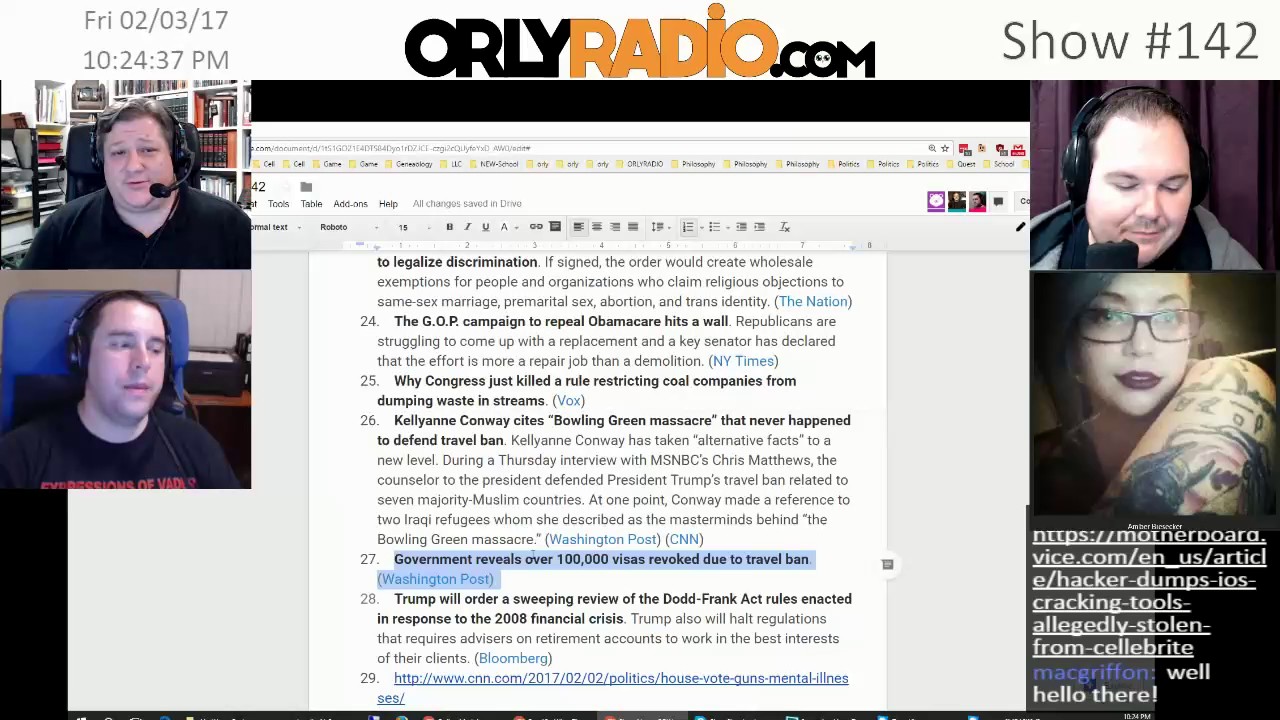Screen dimensions: 1280x720
Task: Toggle the bulleted list button
Action: [x=713, y=227]
